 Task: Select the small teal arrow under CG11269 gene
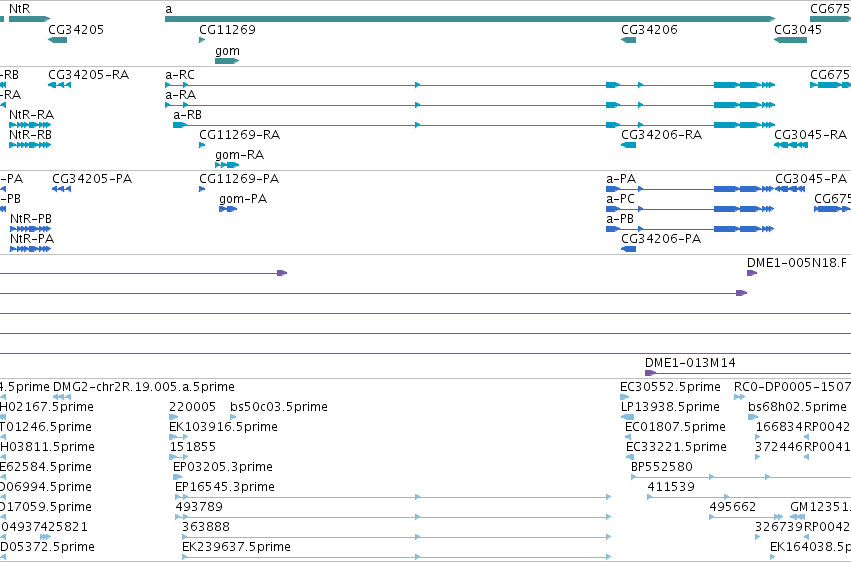click(x=202, y=40)
